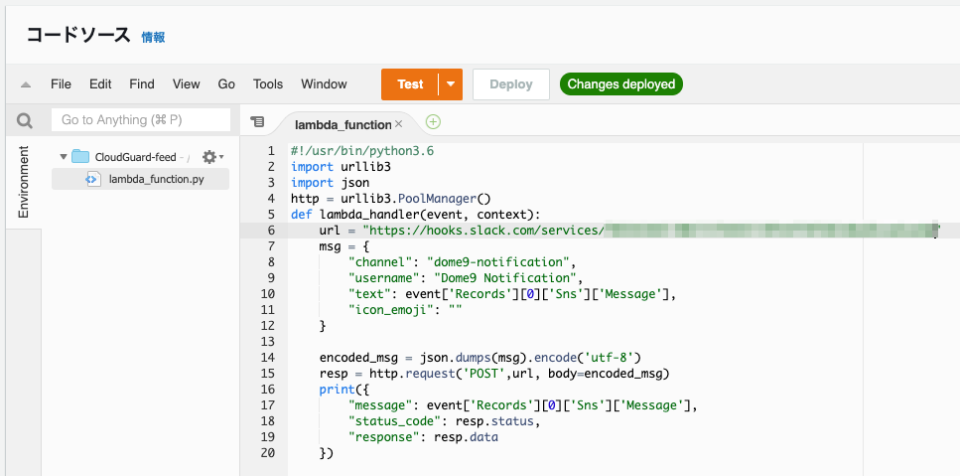The width and height of the screenshot is (960, 476).
Task: Open the environment settings gear menu
Action: (x=212, y=157)
